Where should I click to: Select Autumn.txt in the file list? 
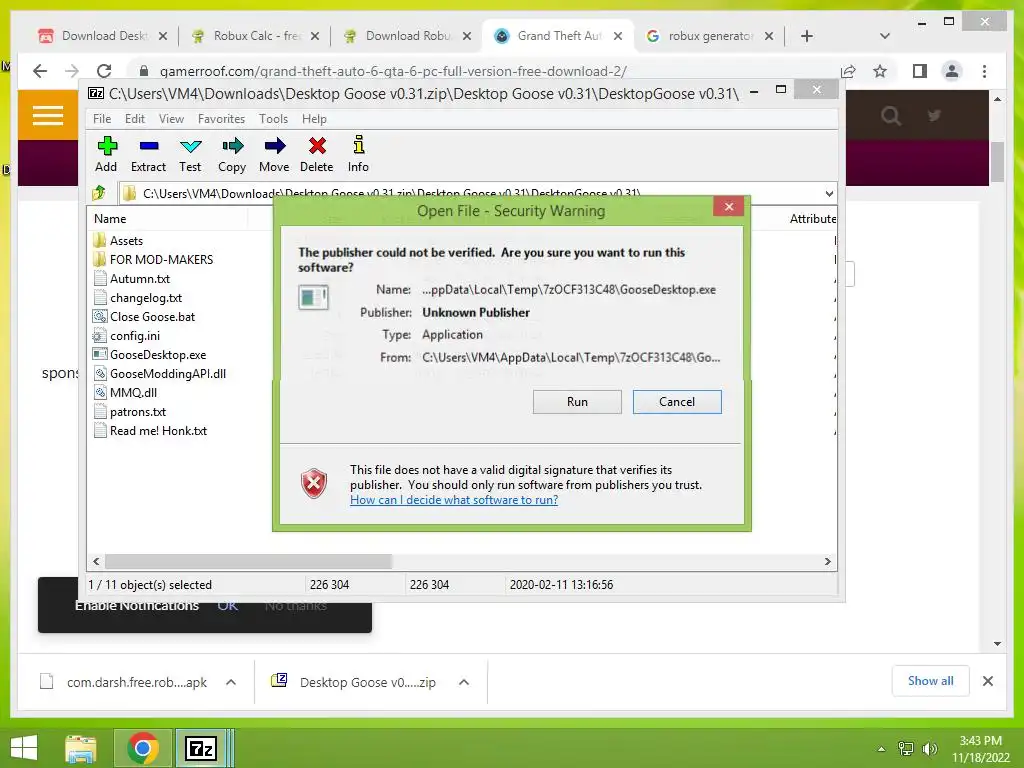point(132,279)
